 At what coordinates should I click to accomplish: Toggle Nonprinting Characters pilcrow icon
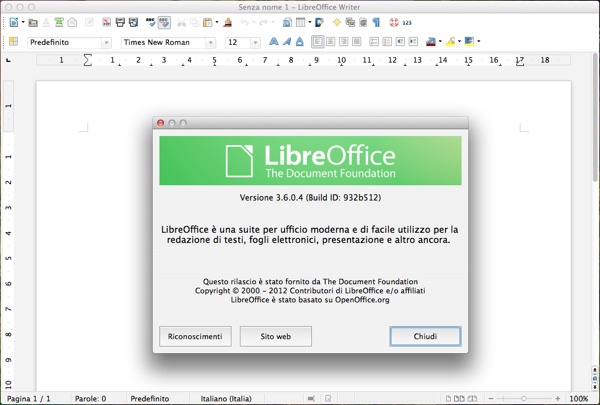(x=377, y=23)
